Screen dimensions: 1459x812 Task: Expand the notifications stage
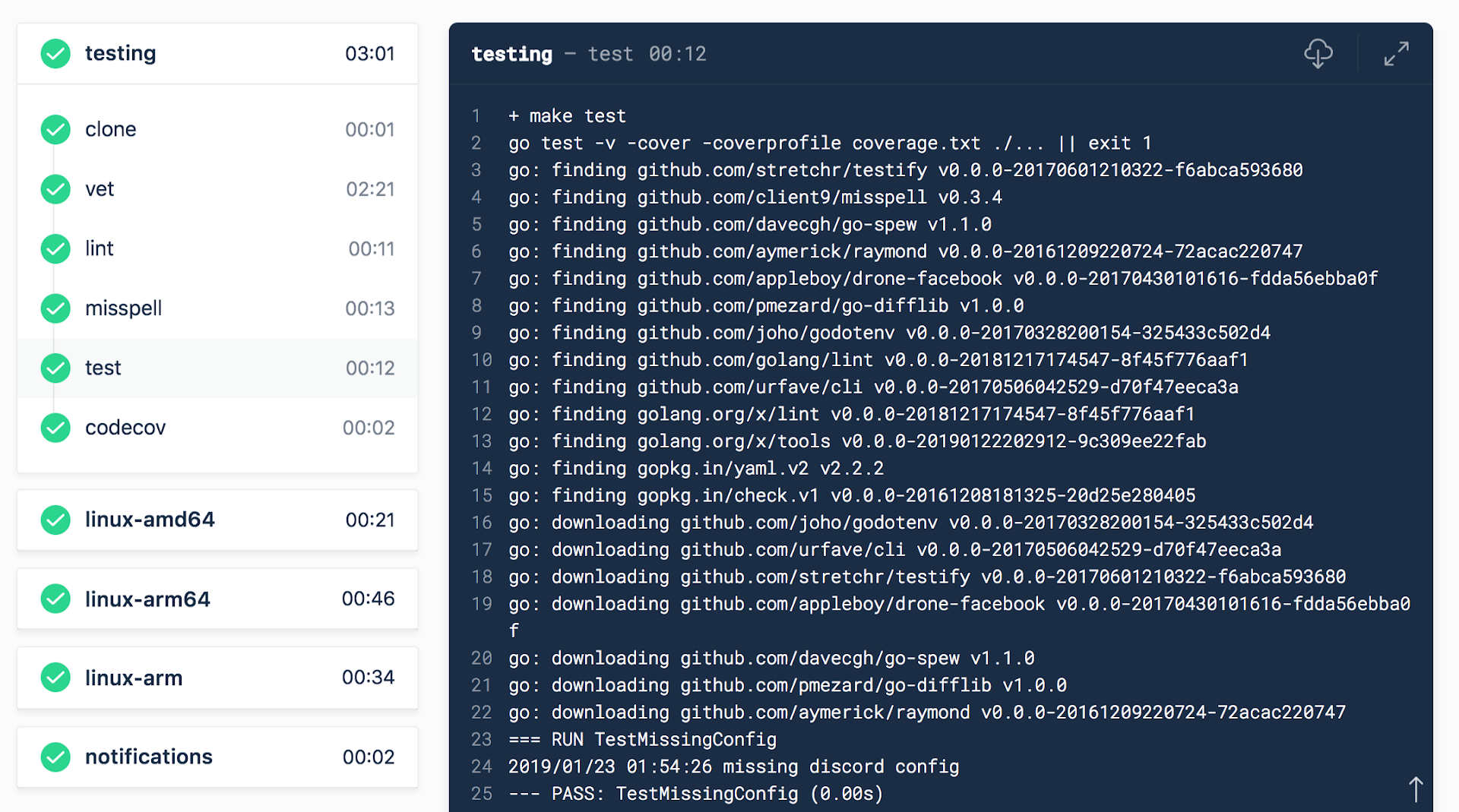coord(217,757)
